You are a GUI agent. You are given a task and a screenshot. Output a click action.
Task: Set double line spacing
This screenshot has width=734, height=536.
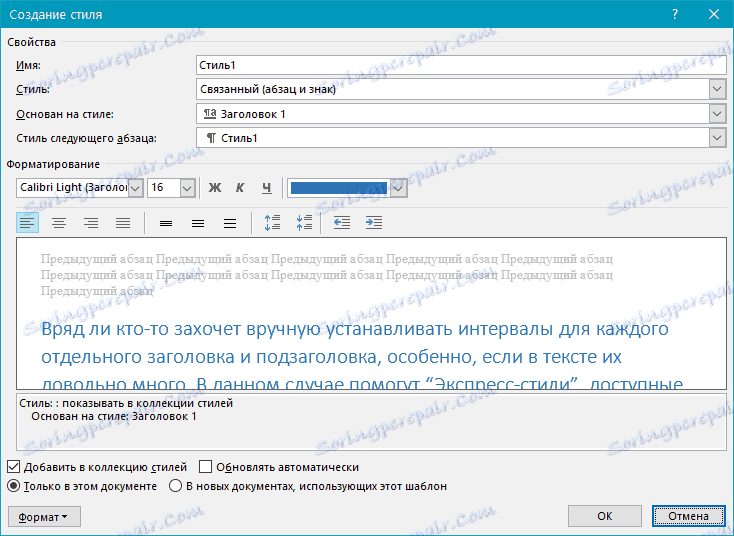[x=229, y=223]
